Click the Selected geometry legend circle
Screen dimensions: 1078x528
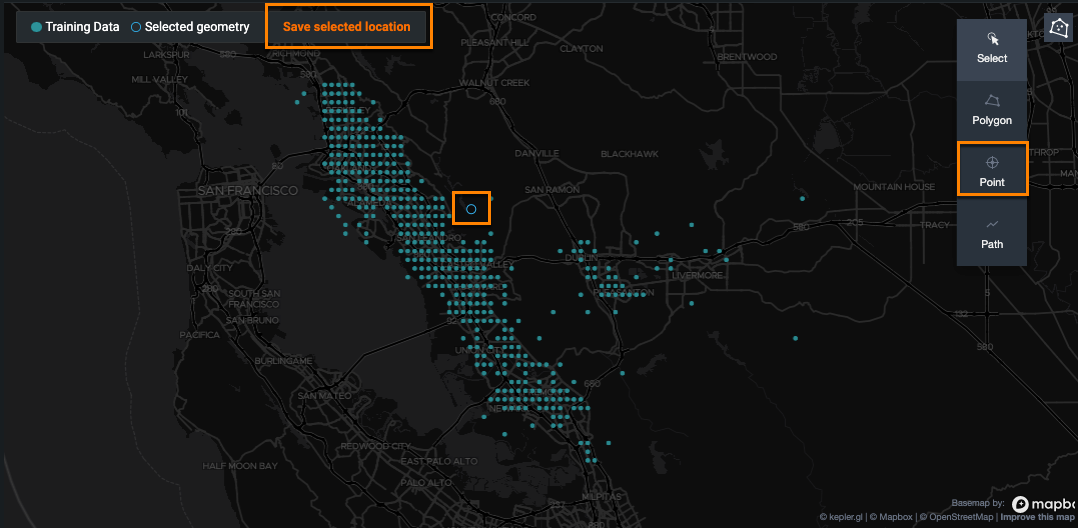click(x=136, y=27)
